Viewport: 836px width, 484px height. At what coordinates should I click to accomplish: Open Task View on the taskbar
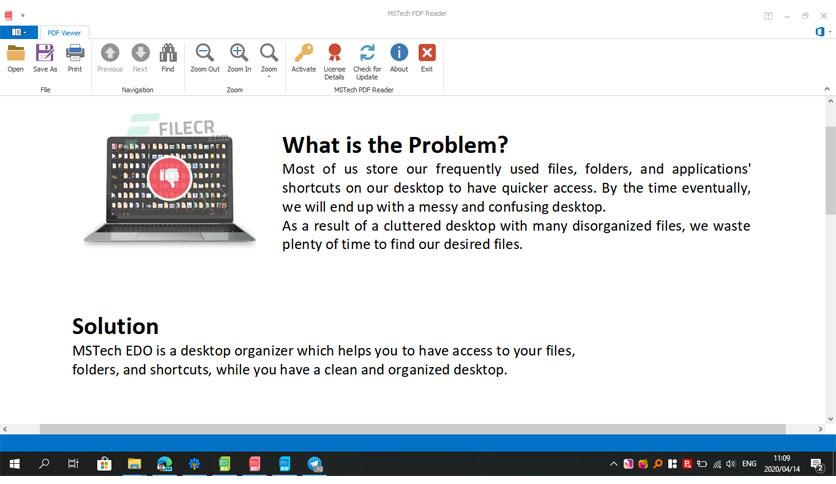[74, 464]
